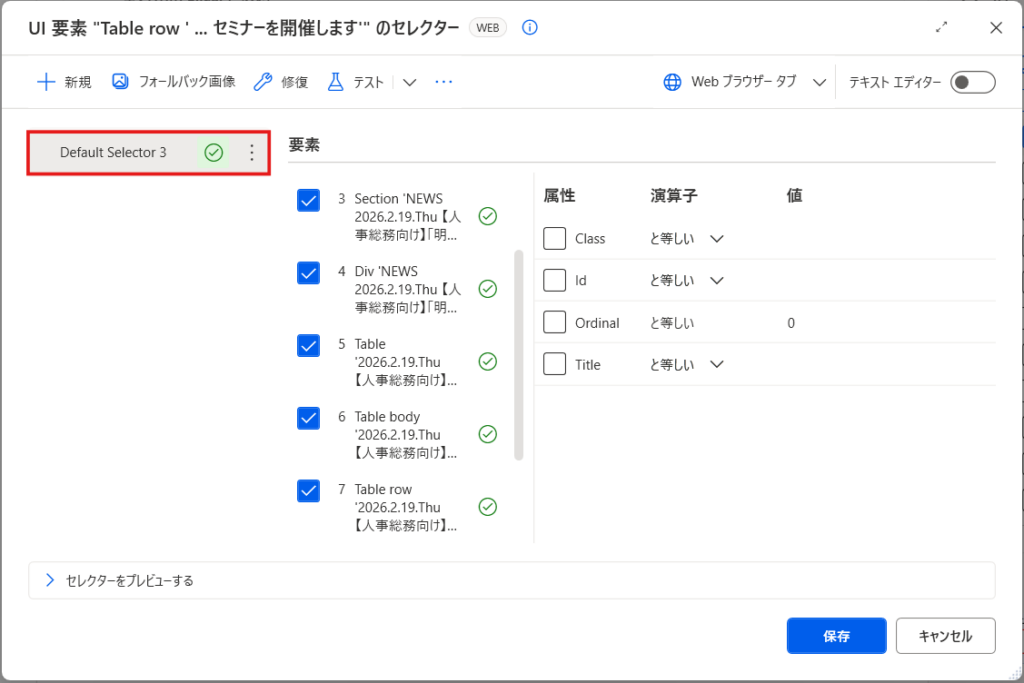The height and width of the screenshot is (683, 1024).
Task: Open フォールバック画像 from the toolbar
Action: (x=173, y=82)
